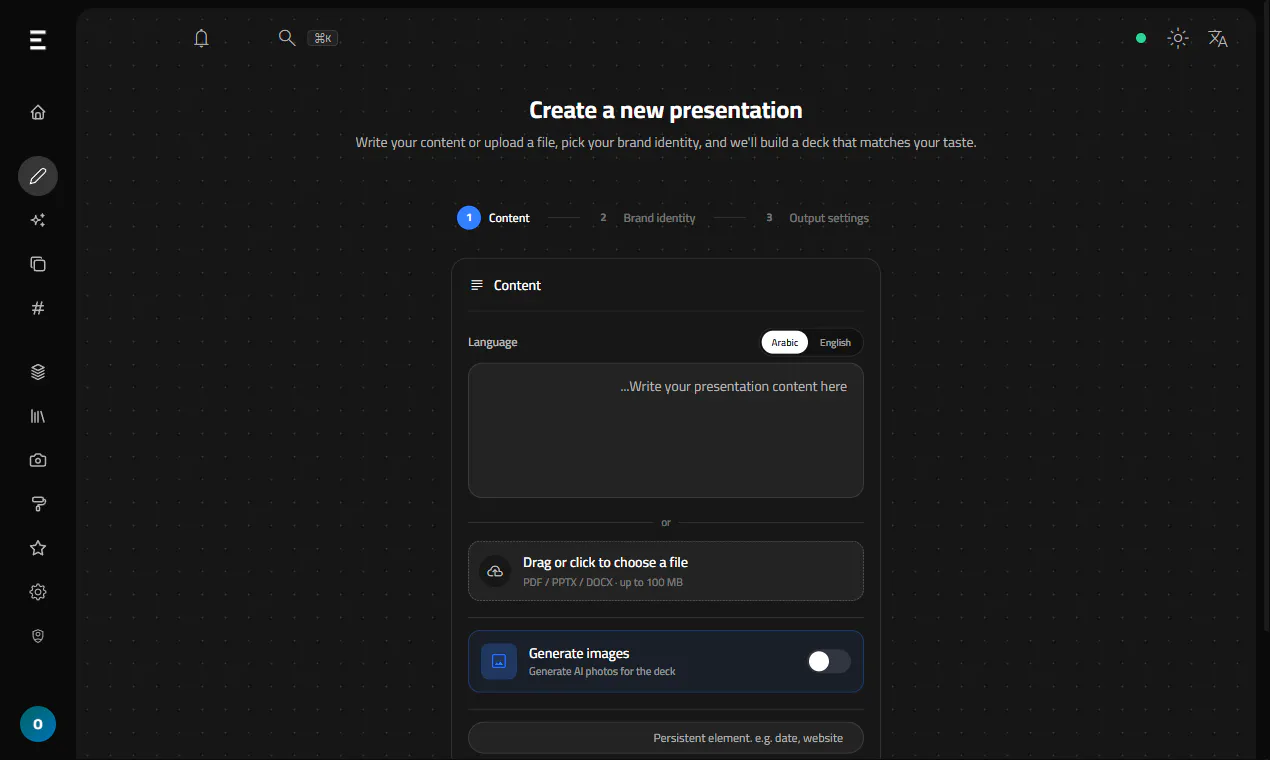Open the AI sparkles sidebar item
Viewport: 1270px width, 760px height.
point(38,220)
